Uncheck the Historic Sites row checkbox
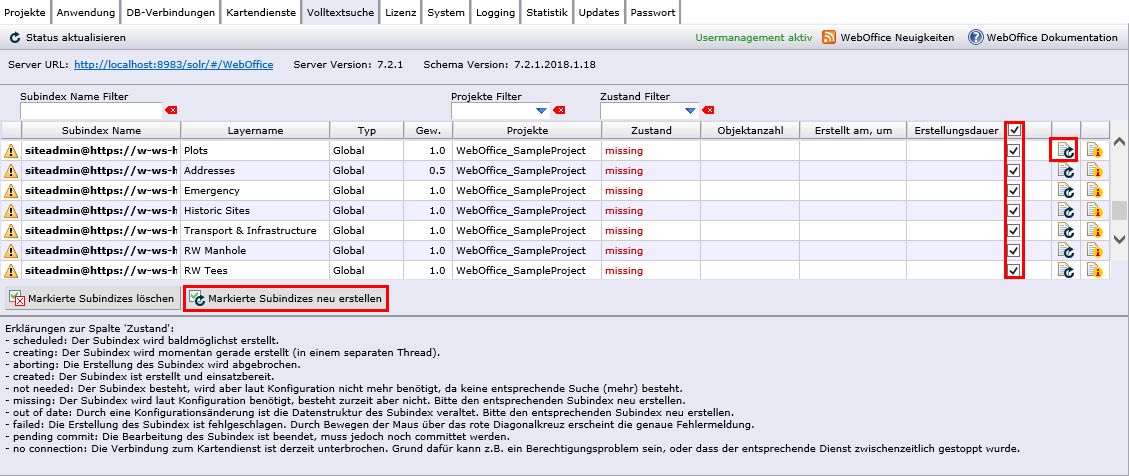This screenshot has height=476, width=1129. tap(1015, 211)
